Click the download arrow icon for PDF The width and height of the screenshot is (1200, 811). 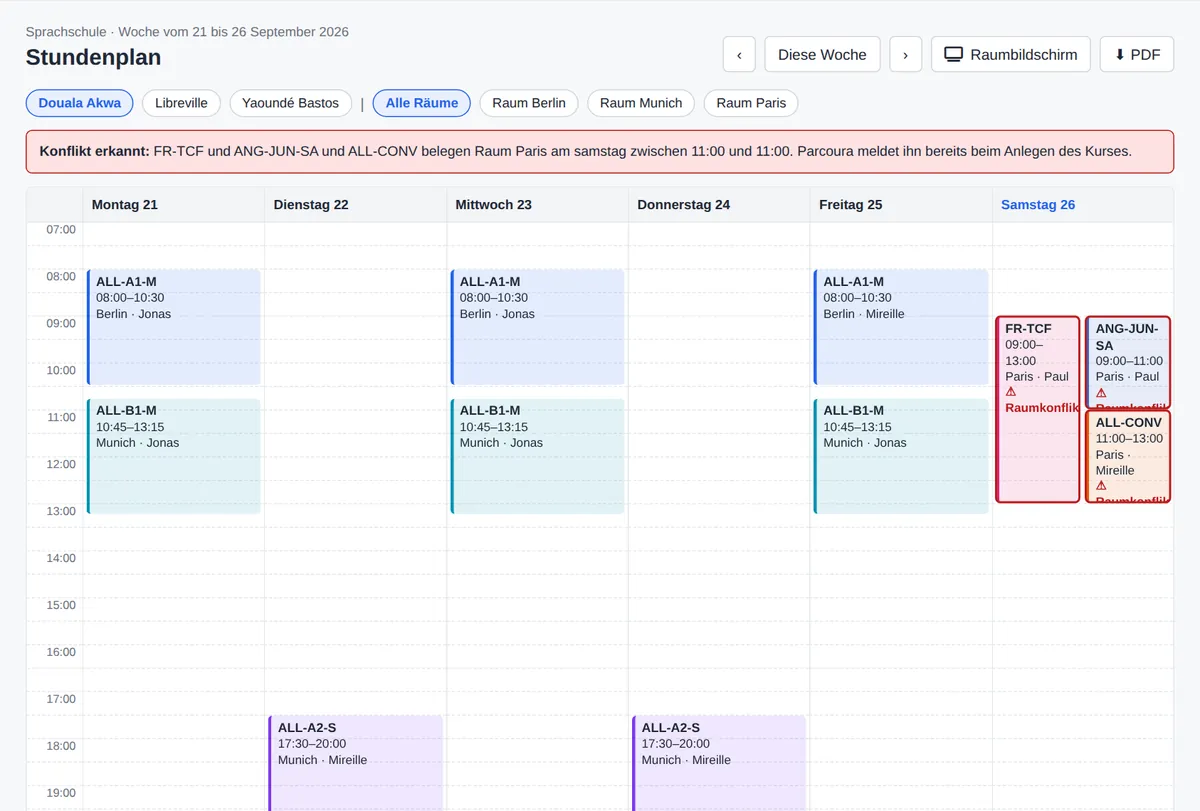(1120, 54)
